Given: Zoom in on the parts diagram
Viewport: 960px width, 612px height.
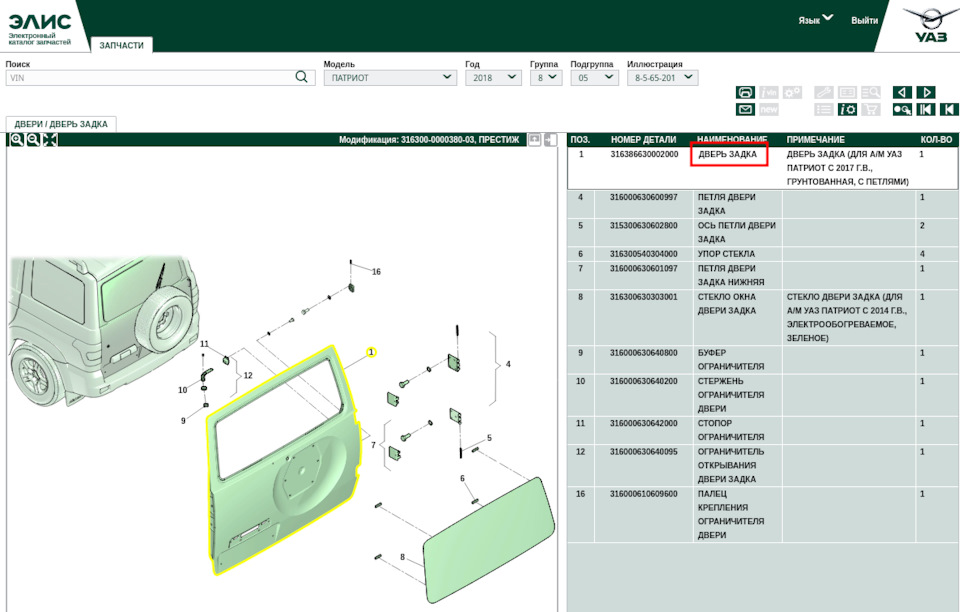Looking at the screenshot, I should coord(17,140).
